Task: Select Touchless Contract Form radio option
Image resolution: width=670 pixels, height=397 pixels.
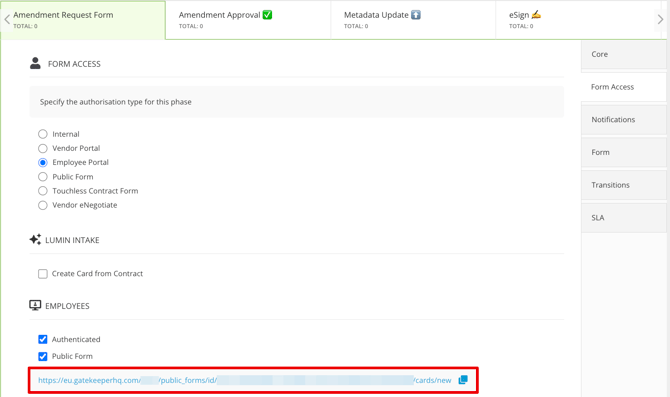Action: click(x=43, y=191)
